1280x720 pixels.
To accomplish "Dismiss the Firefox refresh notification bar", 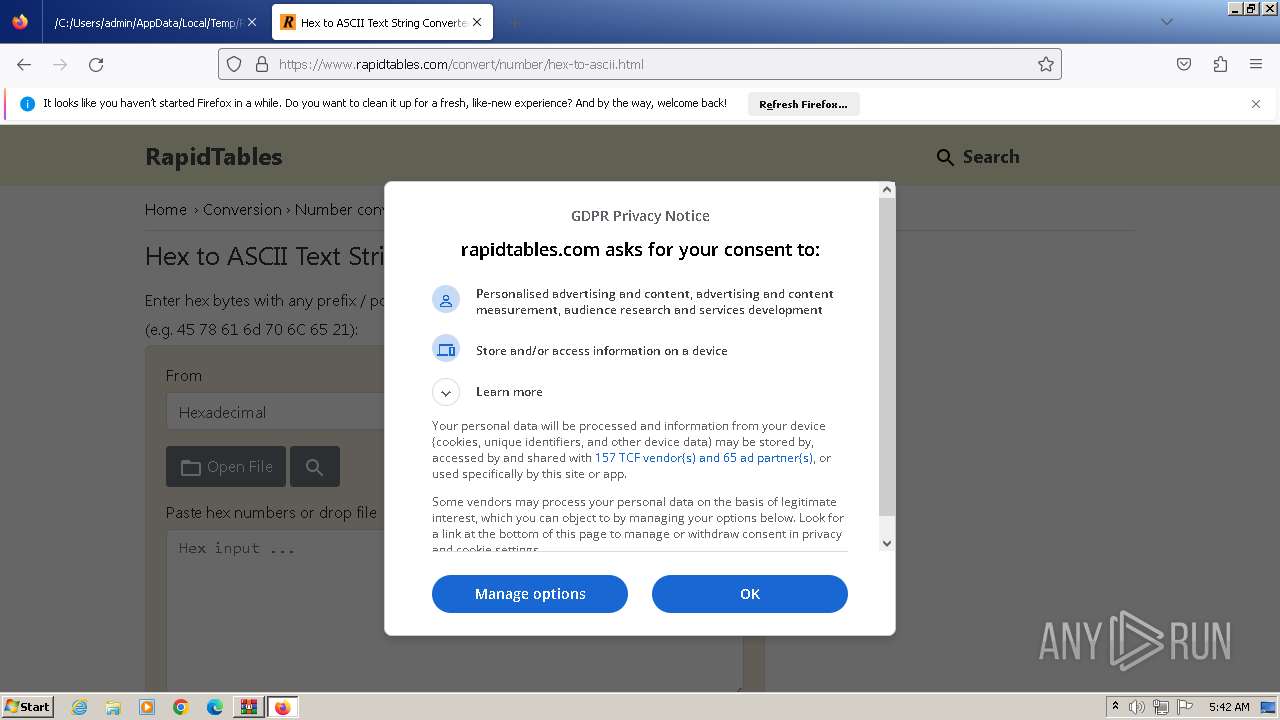I will (x=1256, y=104).
